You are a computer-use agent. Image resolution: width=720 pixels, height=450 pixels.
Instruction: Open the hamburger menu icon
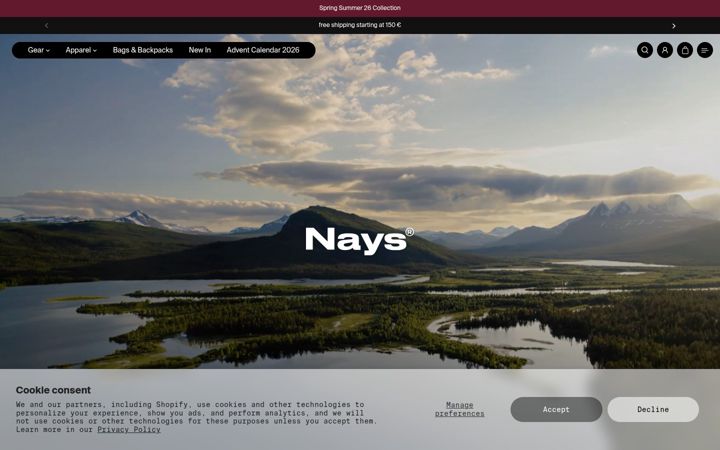pos(705,50)
